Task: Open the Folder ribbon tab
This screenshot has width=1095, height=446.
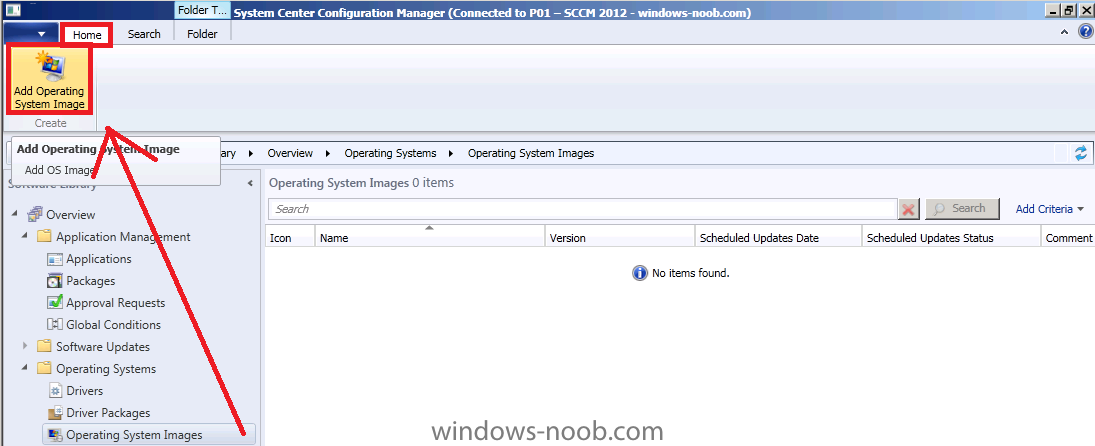Action: pos(202,34)
